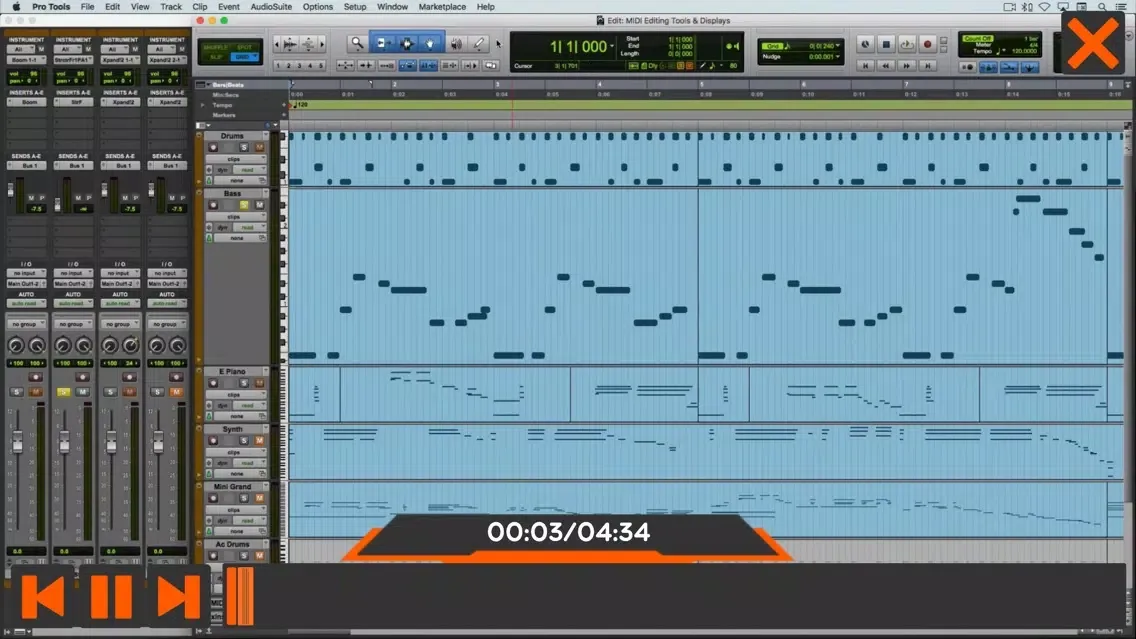Select the Selector tool

pyautogui.click(x=406, y=44)
